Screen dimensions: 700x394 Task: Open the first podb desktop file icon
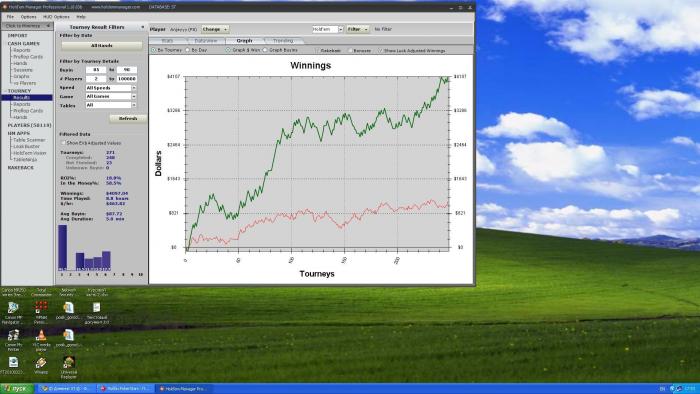68,307
